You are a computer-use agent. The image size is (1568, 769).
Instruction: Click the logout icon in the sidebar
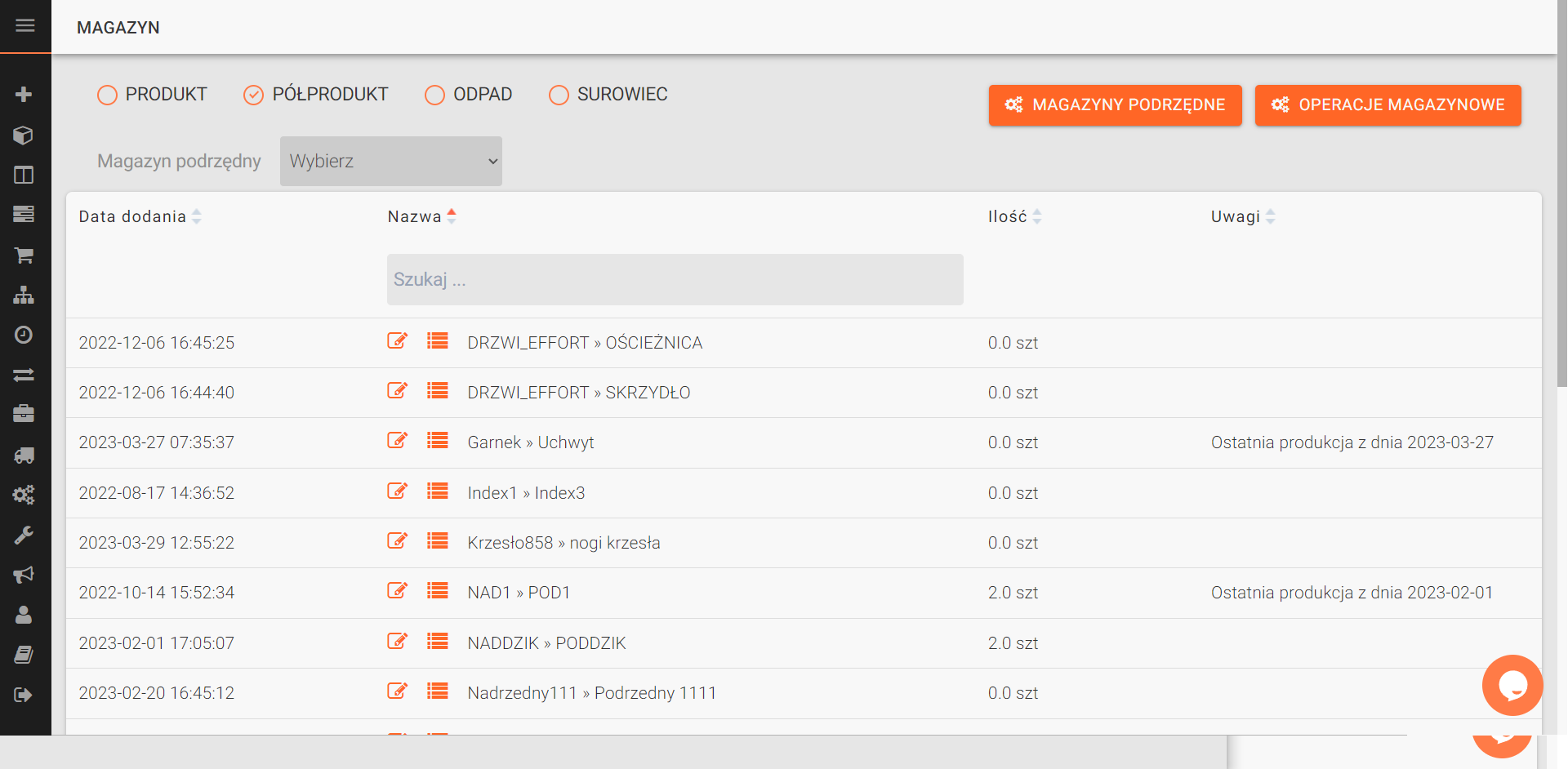[x=24, y=696]
